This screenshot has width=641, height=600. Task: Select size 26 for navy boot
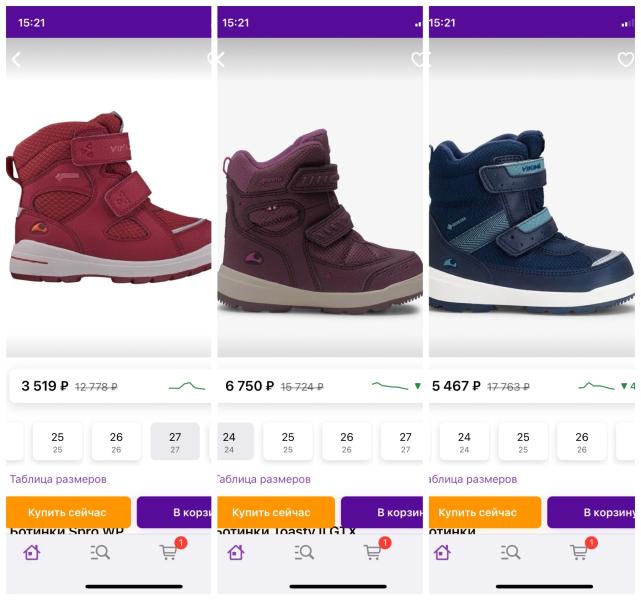pos(582,442)
